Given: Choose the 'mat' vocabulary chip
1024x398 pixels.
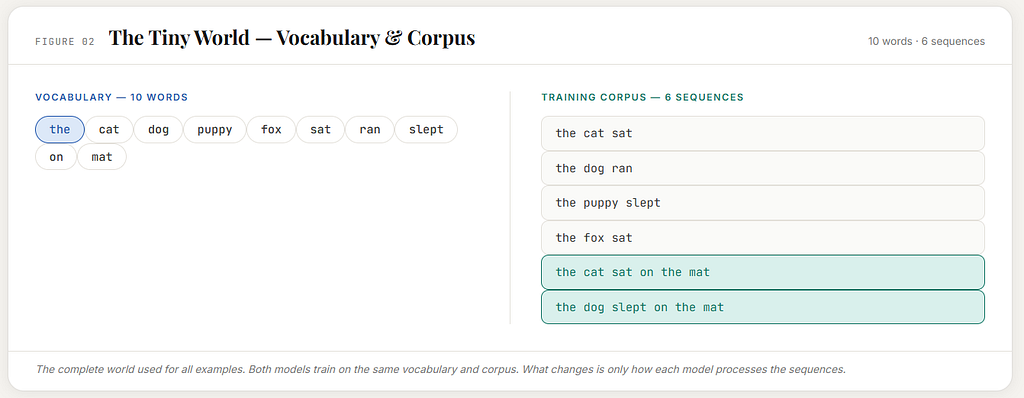Looking at the screenshot, I should [102, 157].
